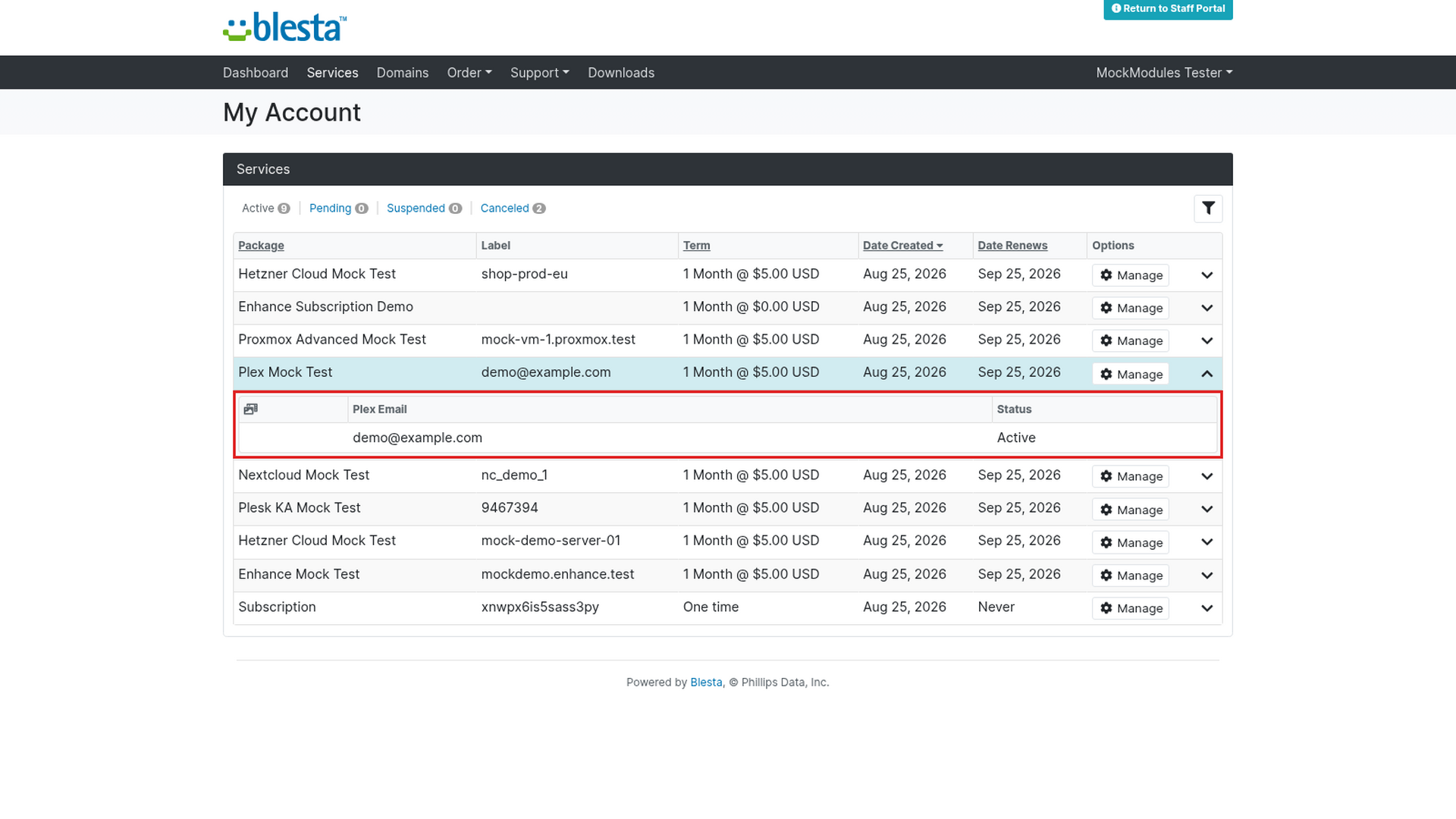Expand Enhance Mock Test row
The width and height of the screenshot is (1456, 819).
pyautogui.click(x=1207, y=576)
